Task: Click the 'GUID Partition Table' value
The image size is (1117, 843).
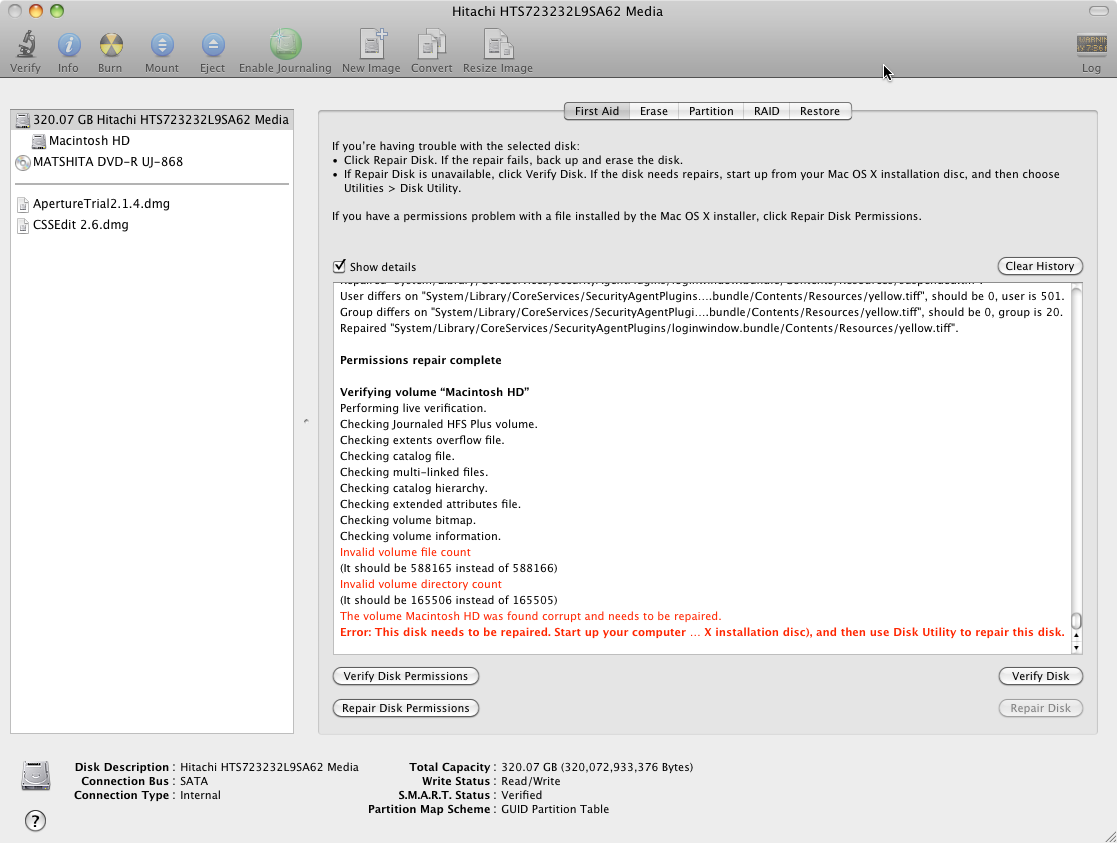Action: (x=555, y=810)
